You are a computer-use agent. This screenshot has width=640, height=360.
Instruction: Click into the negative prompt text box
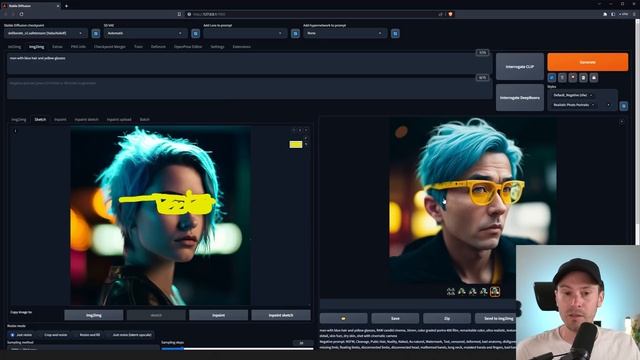pyautogui.click(x=249, y=89)
